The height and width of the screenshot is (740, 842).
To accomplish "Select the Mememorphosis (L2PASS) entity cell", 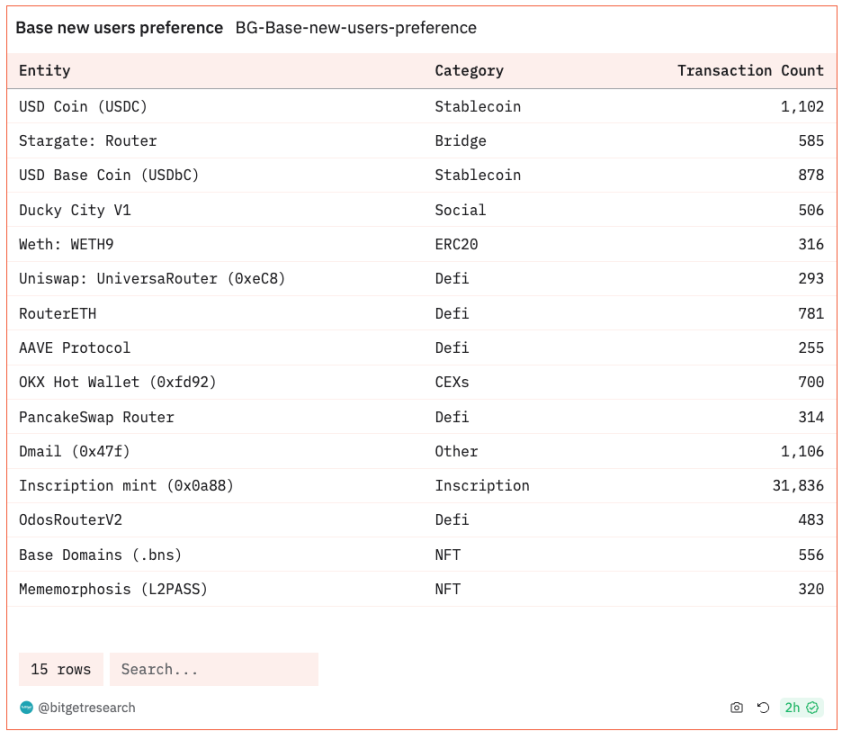I will 113,589.
